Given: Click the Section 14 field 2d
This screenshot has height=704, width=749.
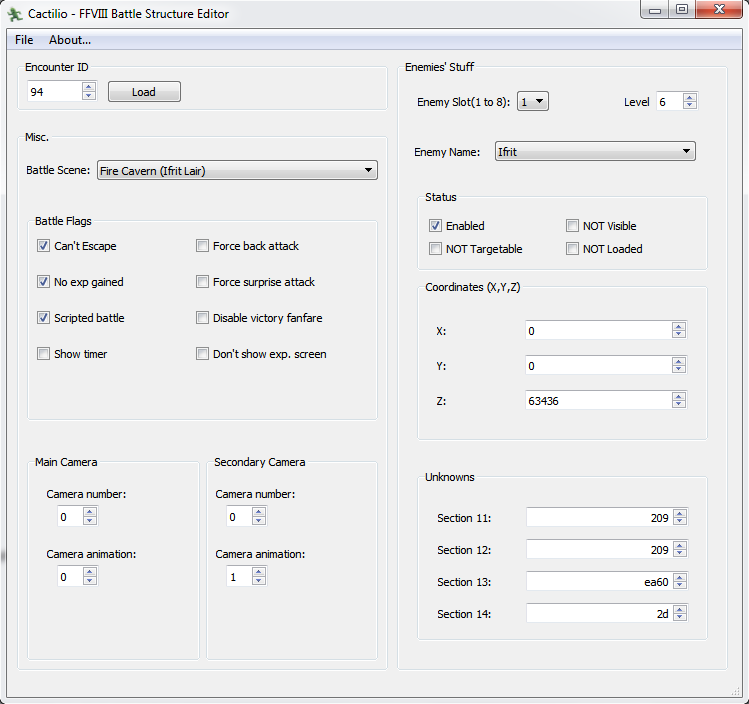Looking at the screenshot, I should (x=599, y=613).
